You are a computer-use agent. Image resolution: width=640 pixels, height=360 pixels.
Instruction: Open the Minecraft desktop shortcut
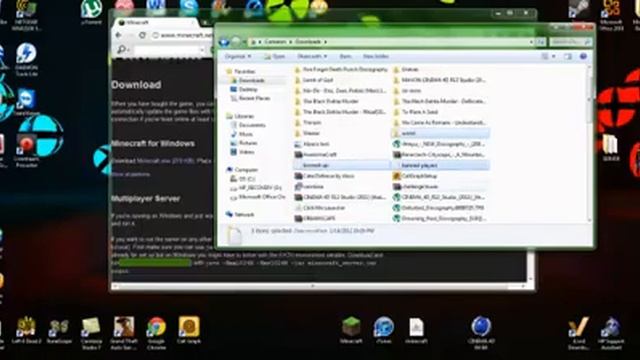click(x=351, y=330)
